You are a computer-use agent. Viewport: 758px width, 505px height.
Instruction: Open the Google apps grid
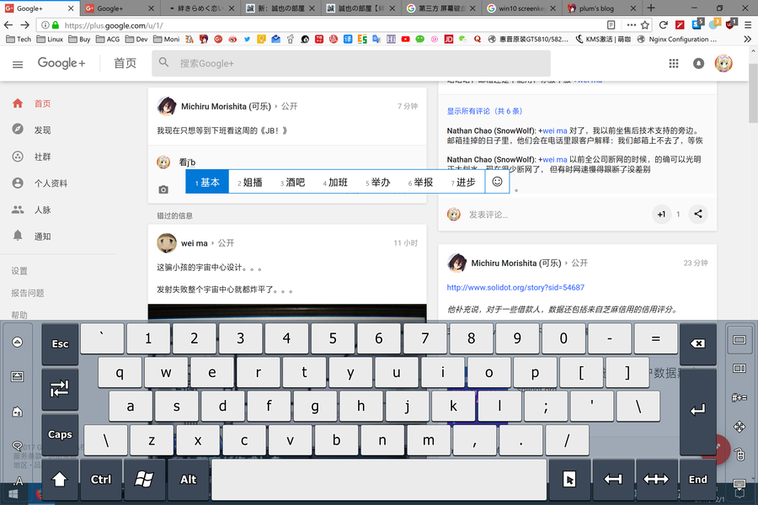[x=673, y=63]
